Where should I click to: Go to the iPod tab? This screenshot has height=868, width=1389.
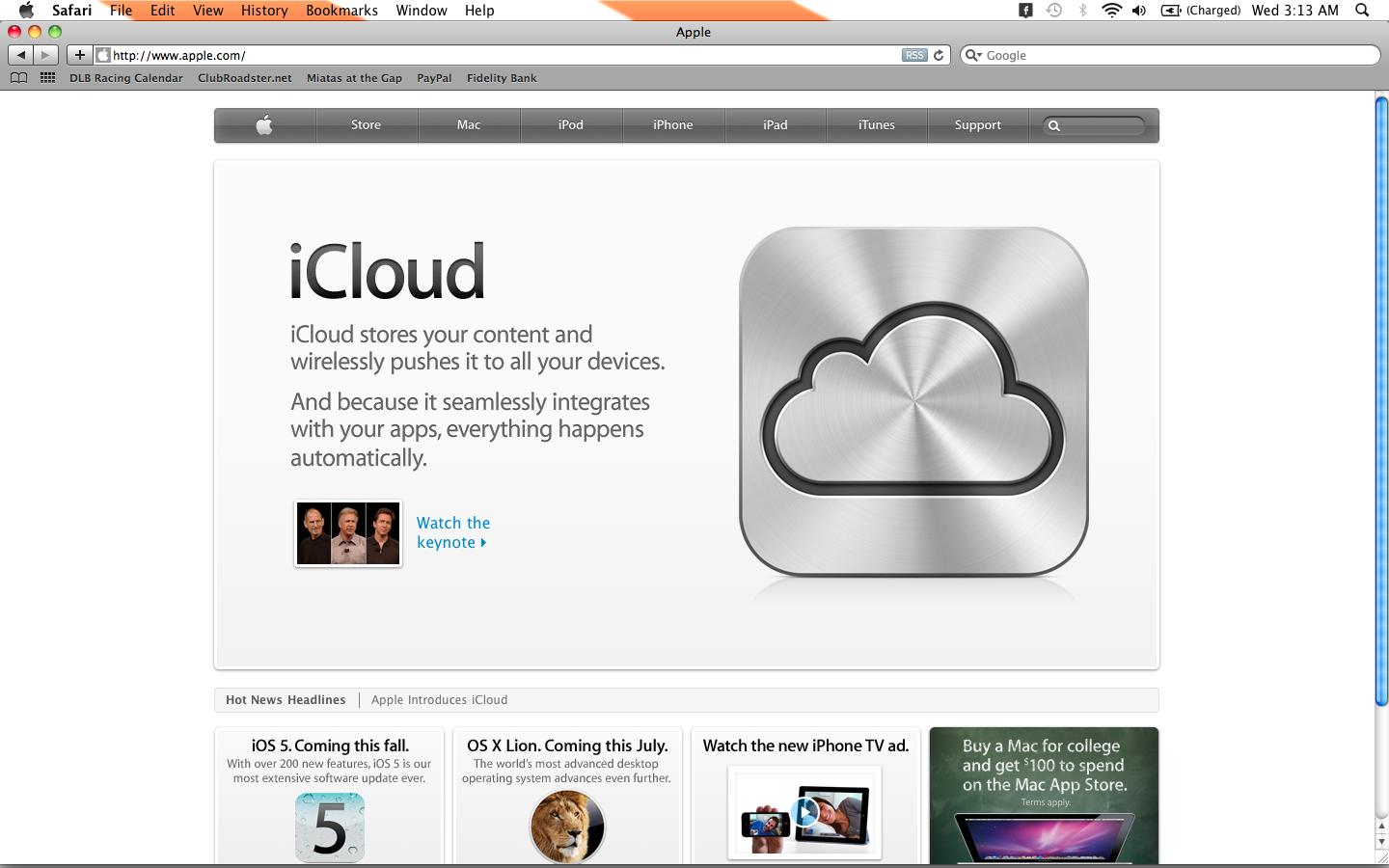[x=571, y=124]
